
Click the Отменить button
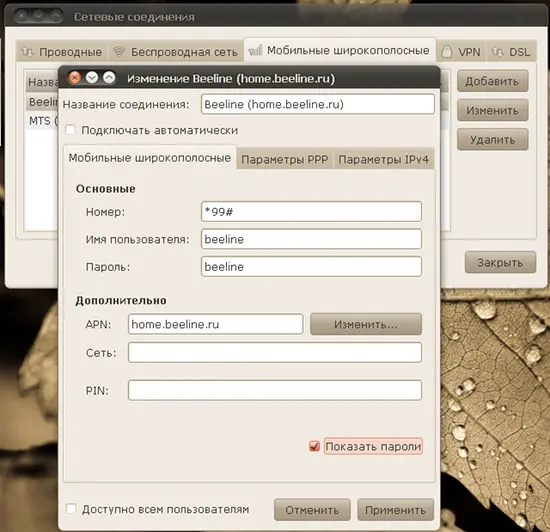[x=312, y=510]
